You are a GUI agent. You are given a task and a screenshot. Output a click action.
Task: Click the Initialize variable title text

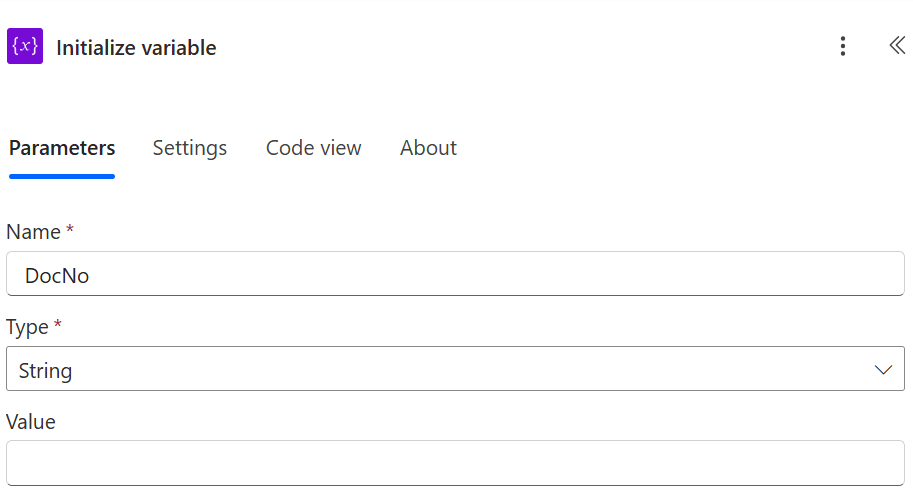point(136,48)
